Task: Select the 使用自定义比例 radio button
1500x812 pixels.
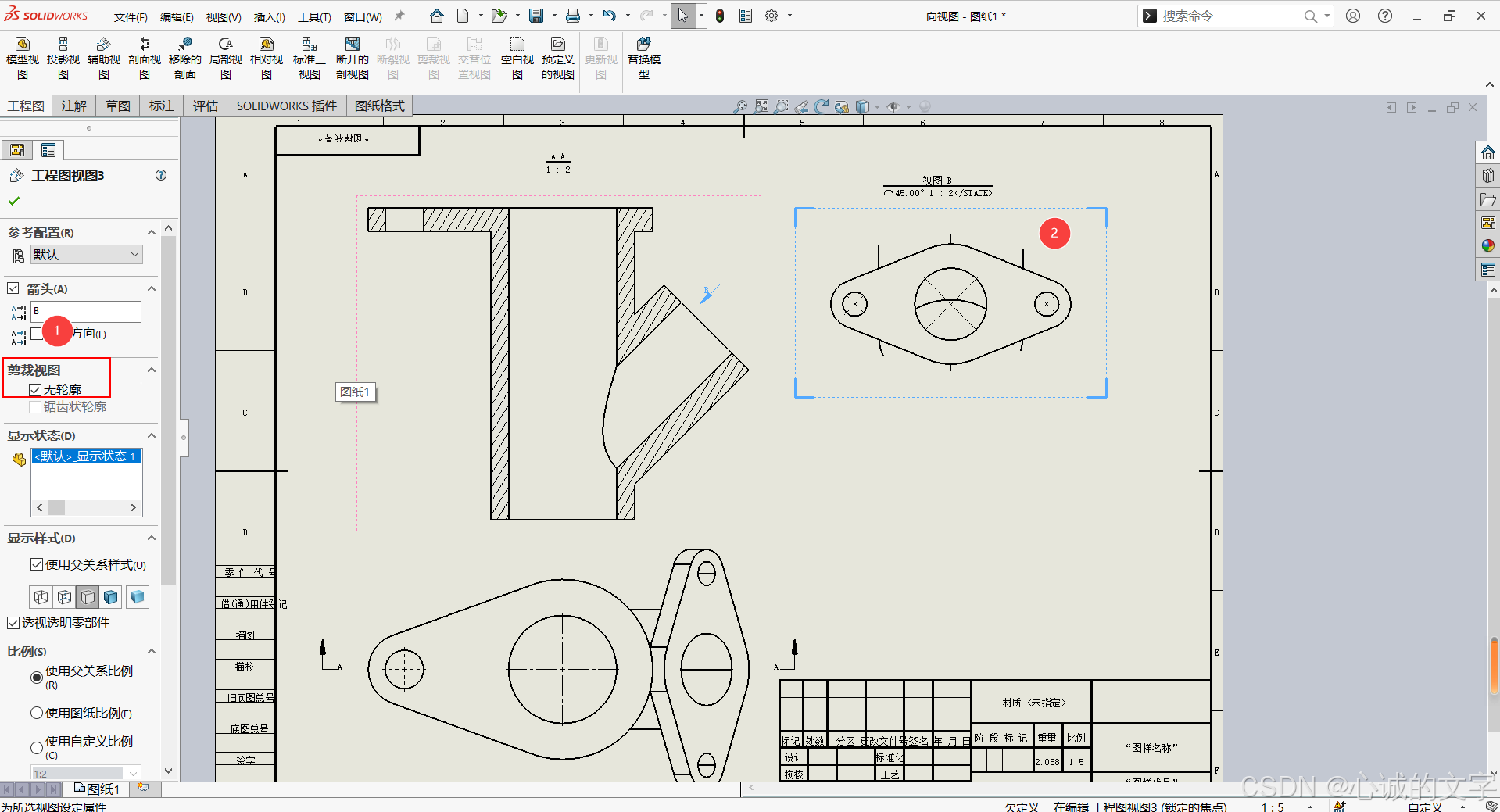Action: pyautogui.click(x=36, y=747)
